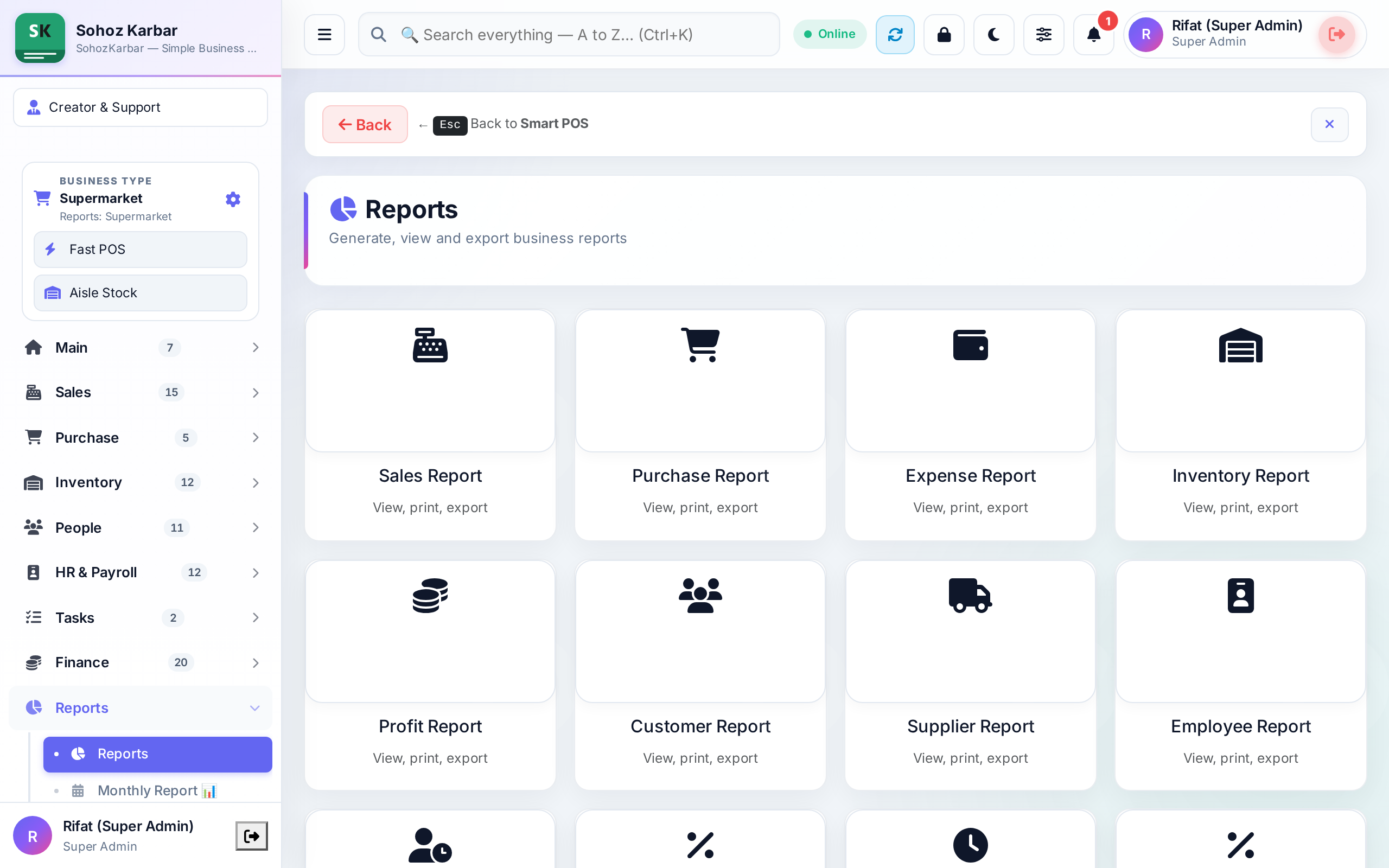Expand the HR & Payroll menu section

point(141,572)
